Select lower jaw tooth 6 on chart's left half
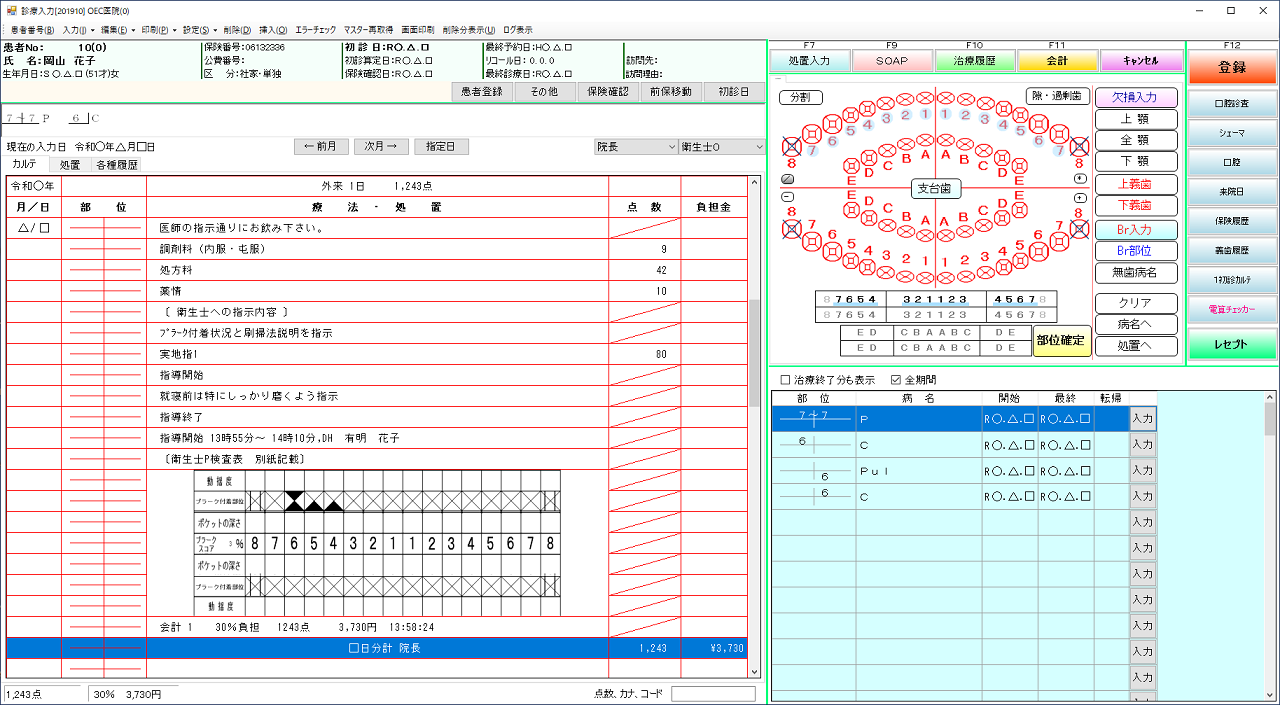1280x705 pixels. pos(832,252)
